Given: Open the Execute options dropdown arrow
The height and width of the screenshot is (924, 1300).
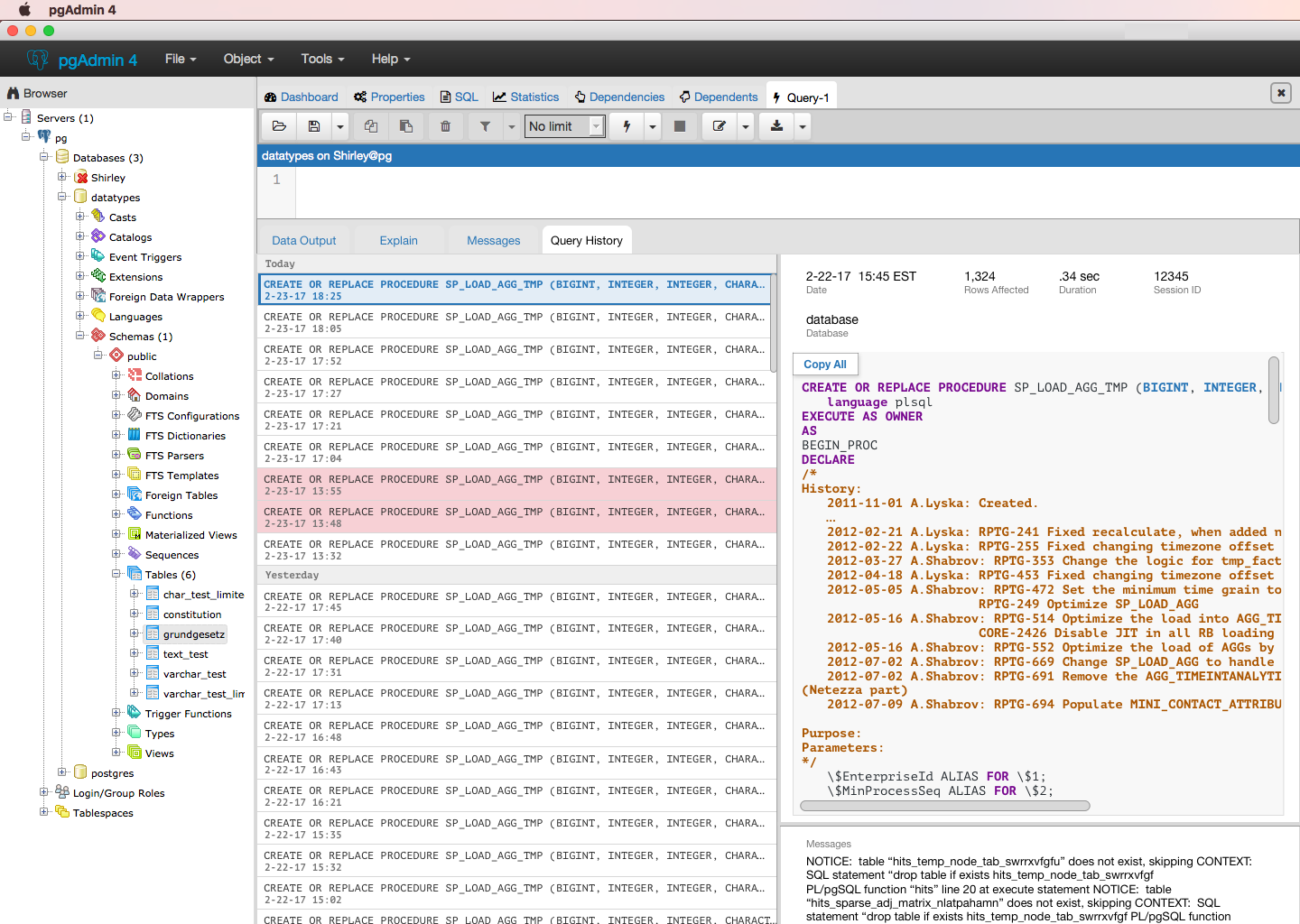Looking at the screenshot, I should 653,126.
